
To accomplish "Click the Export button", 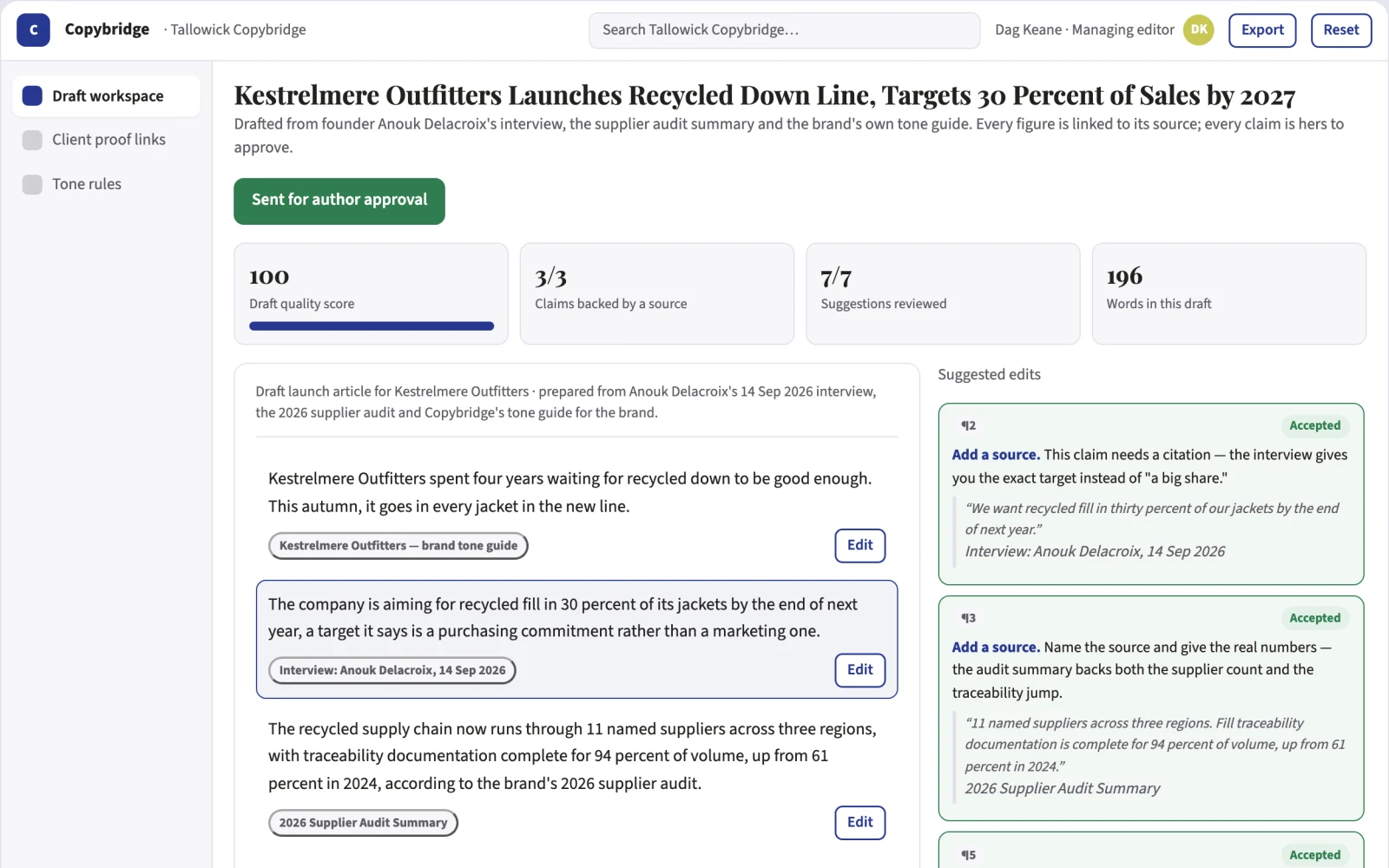I will point(1262,30).
